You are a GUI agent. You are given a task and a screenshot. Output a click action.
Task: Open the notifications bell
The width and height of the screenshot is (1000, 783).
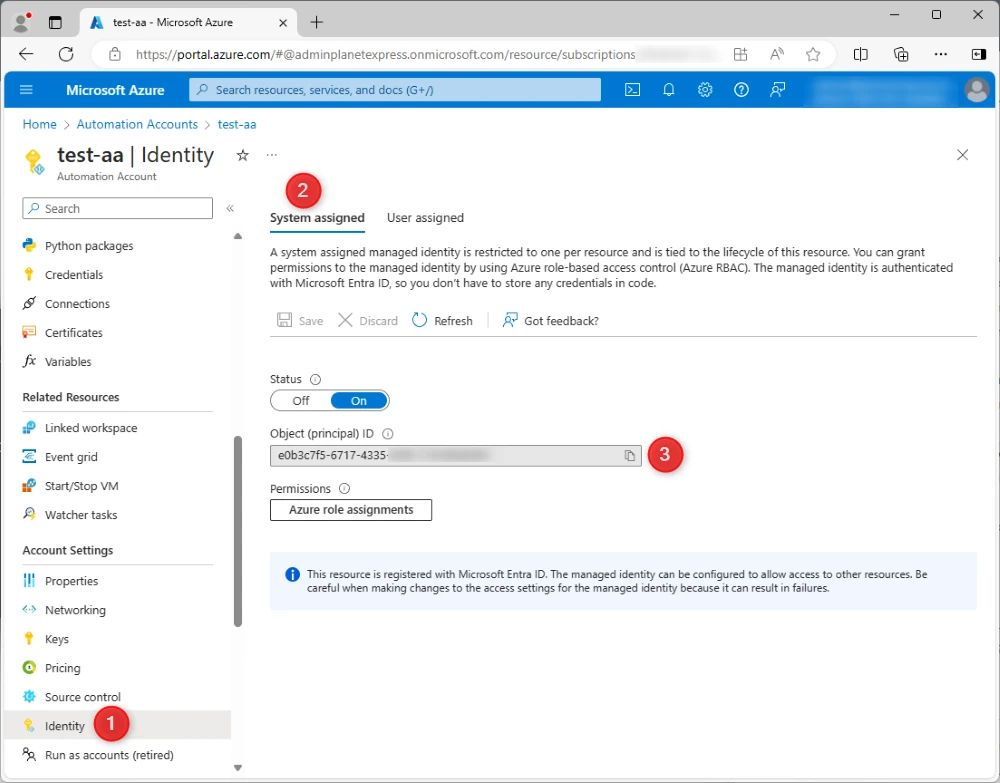(x=668, y=90)
